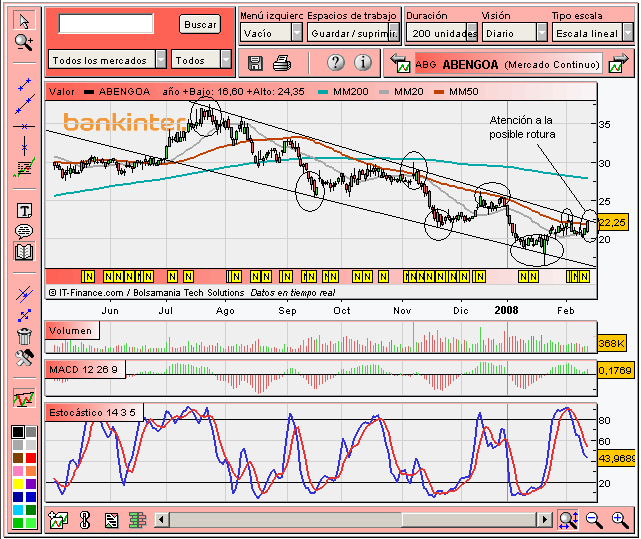Open the chart list with trend icon
The image size is (642, 539).
click(x=24, y=168)
